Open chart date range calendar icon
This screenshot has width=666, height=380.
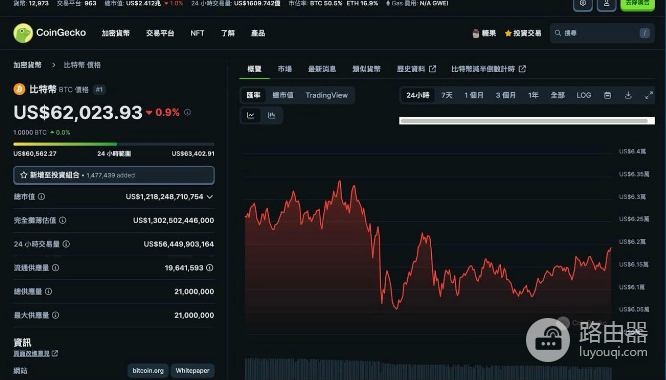coord(607,95)
